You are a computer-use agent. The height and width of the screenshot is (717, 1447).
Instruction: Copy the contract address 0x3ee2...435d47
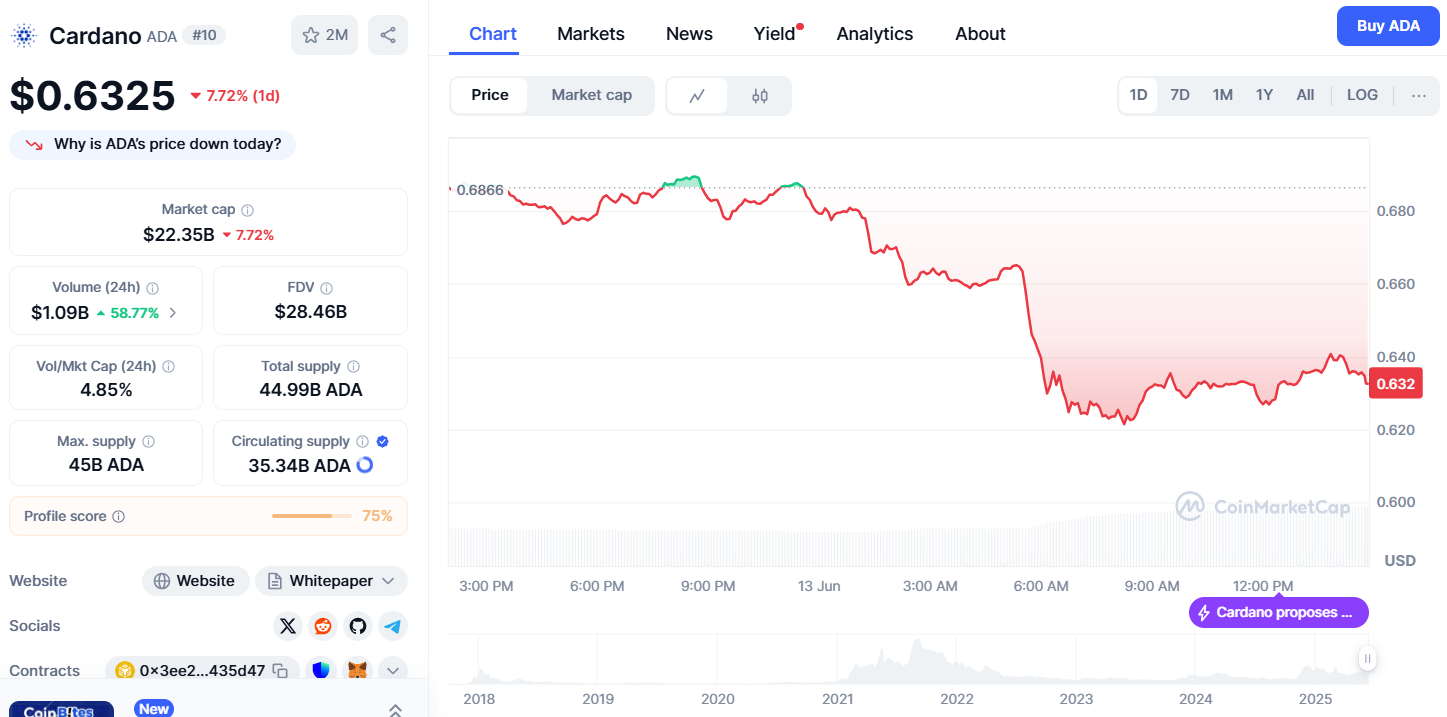coord(281,671)
